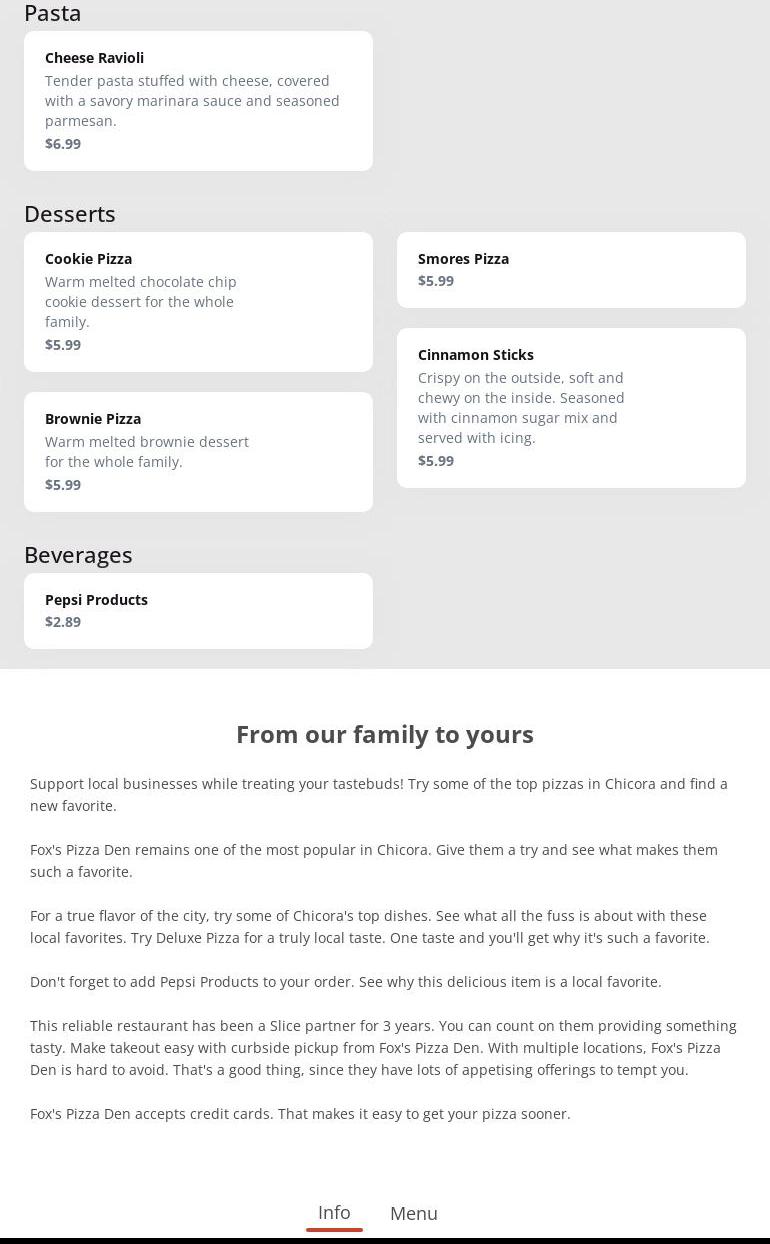
Task: Click the credit cards accepted paragraph
Action: pyautogui.click(x=300, y=1114)
